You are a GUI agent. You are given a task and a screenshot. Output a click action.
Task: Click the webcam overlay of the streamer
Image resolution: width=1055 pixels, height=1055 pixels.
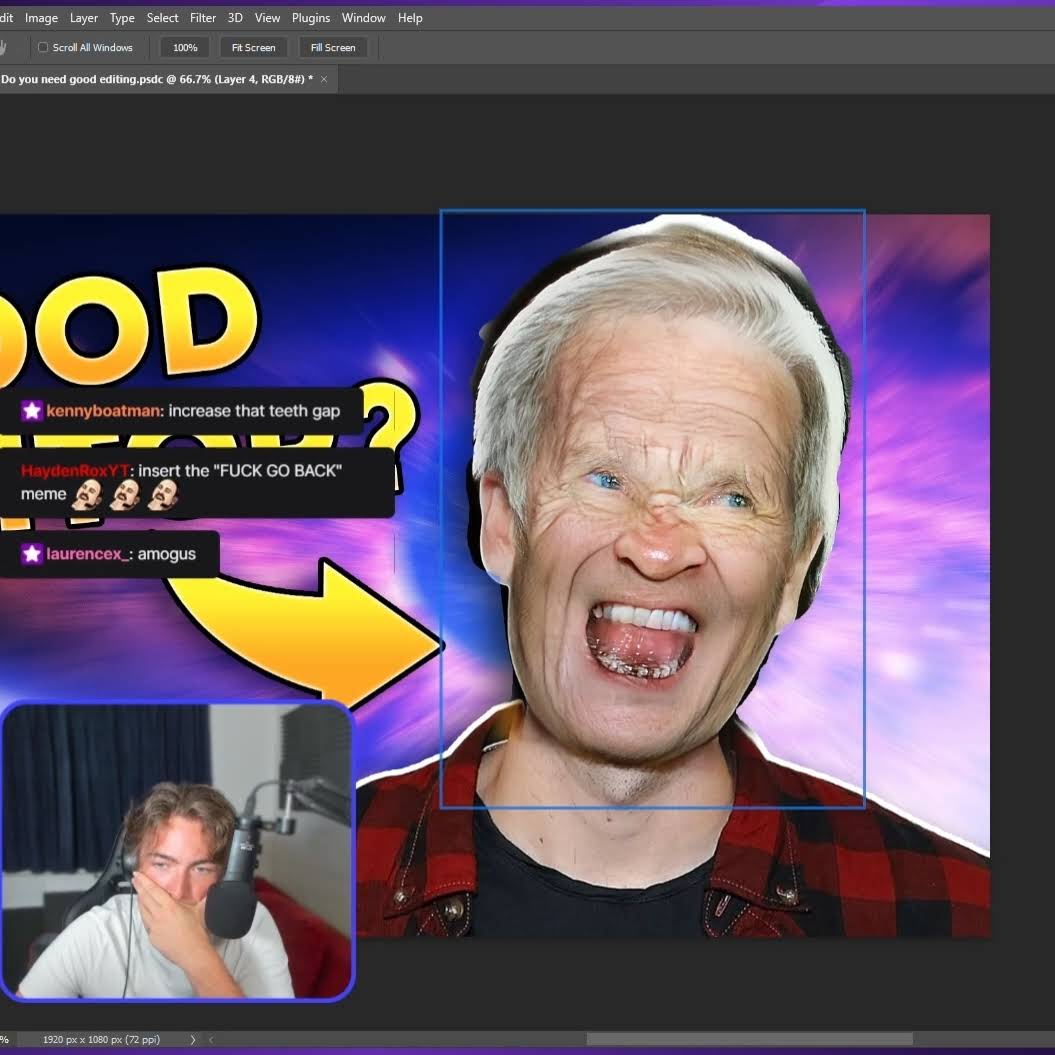(x=177, y=850)
